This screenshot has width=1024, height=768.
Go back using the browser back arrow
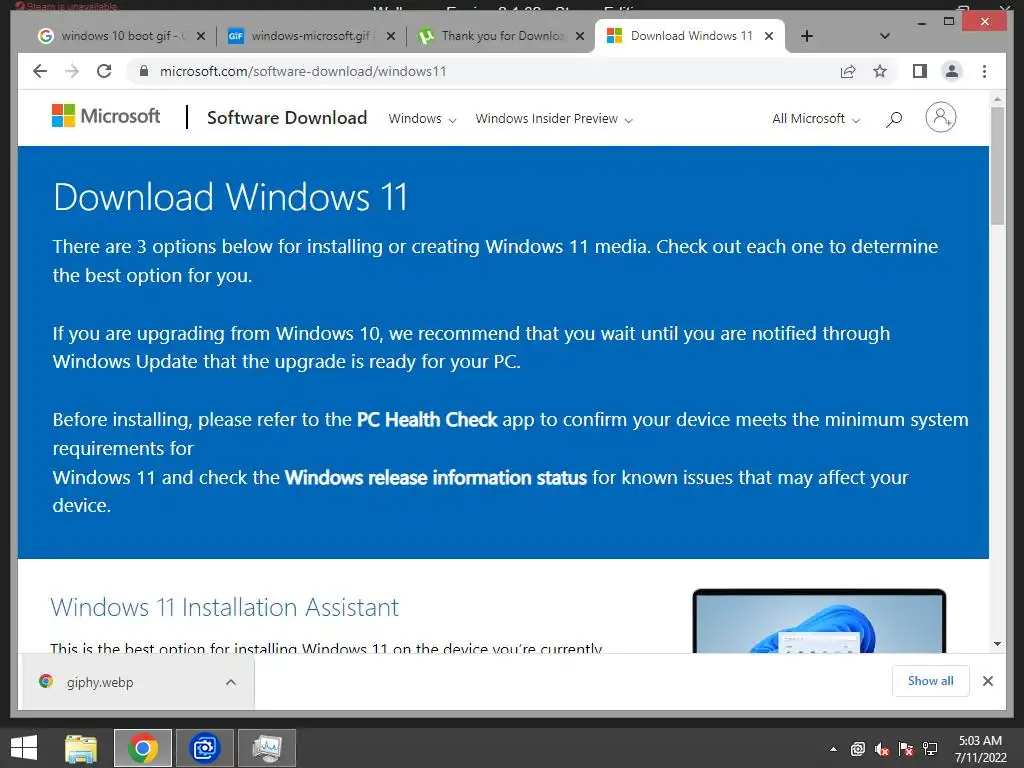point(40,71)
